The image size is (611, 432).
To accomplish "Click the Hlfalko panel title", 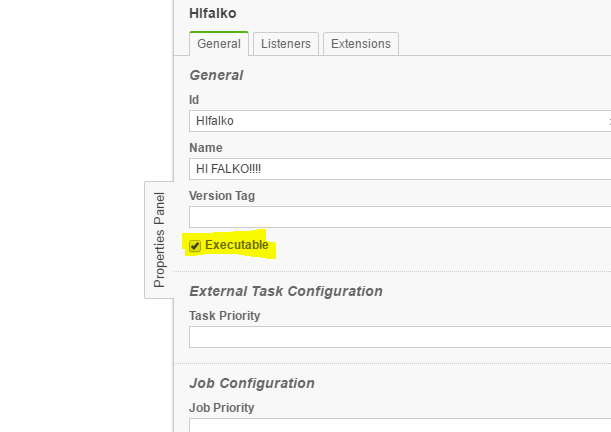I will tap(213, 13).
